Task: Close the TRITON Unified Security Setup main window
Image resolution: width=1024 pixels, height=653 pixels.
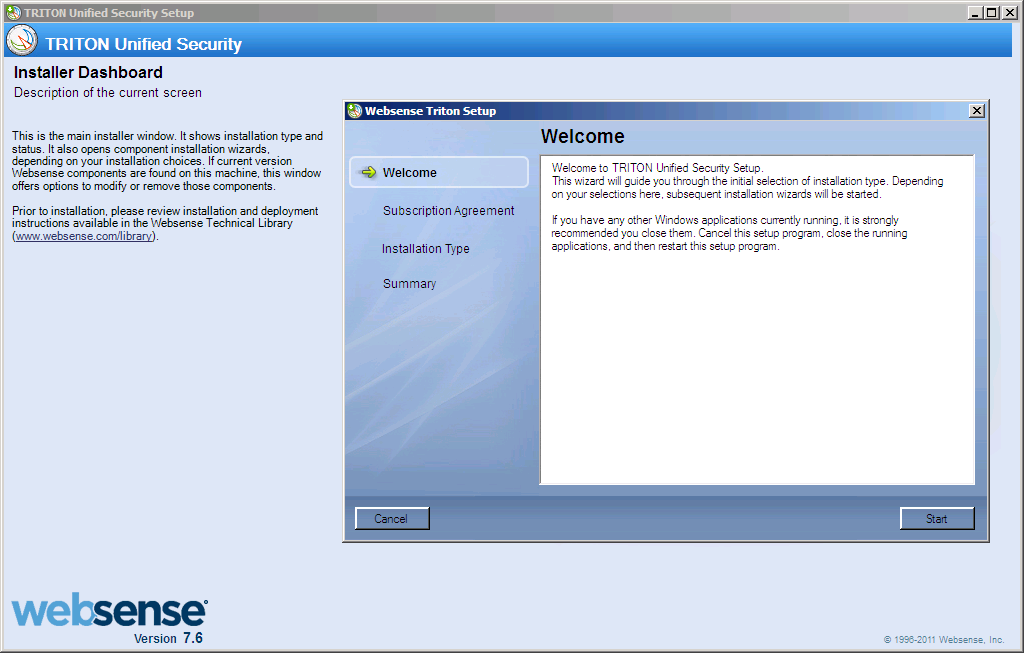Action: 1009,12
